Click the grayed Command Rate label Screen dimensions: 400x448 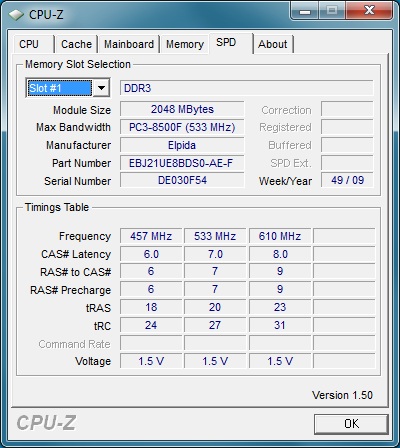point(74,344)
